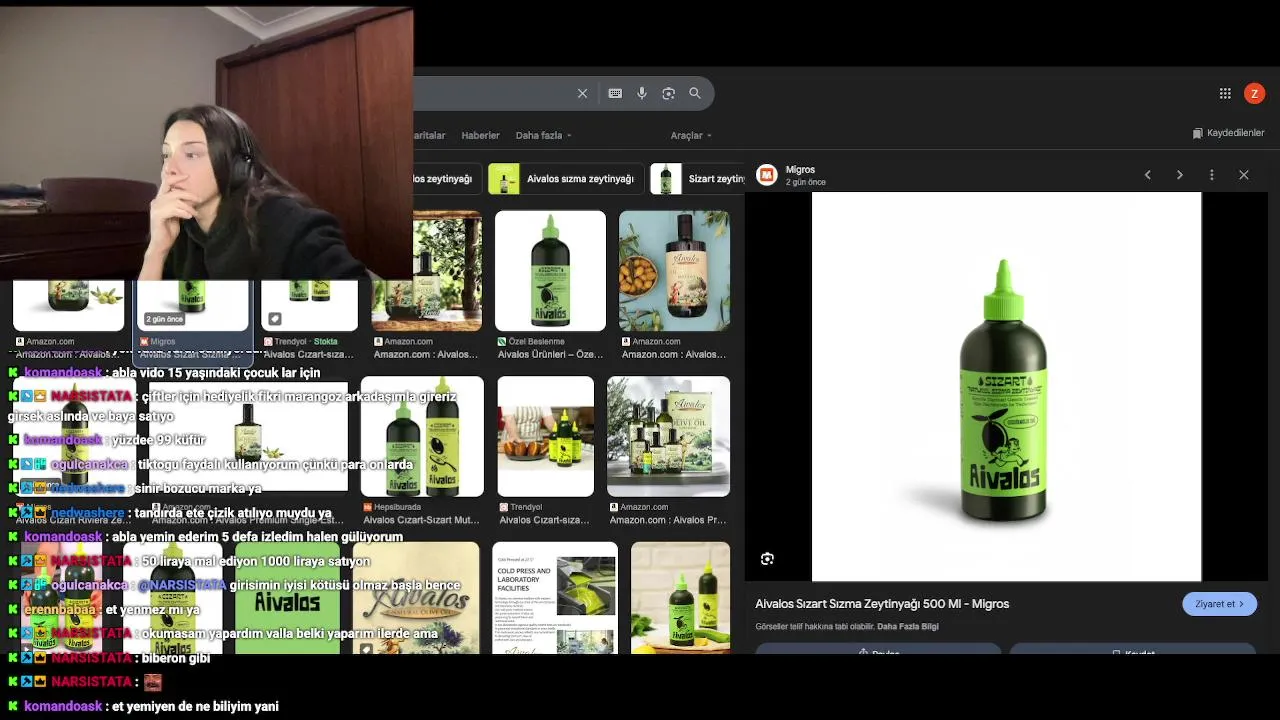Screen dimensions: 1280x720
Task: Click 'Aivalos Ürünleri – Öze...' result title
Action: [551, 354]
